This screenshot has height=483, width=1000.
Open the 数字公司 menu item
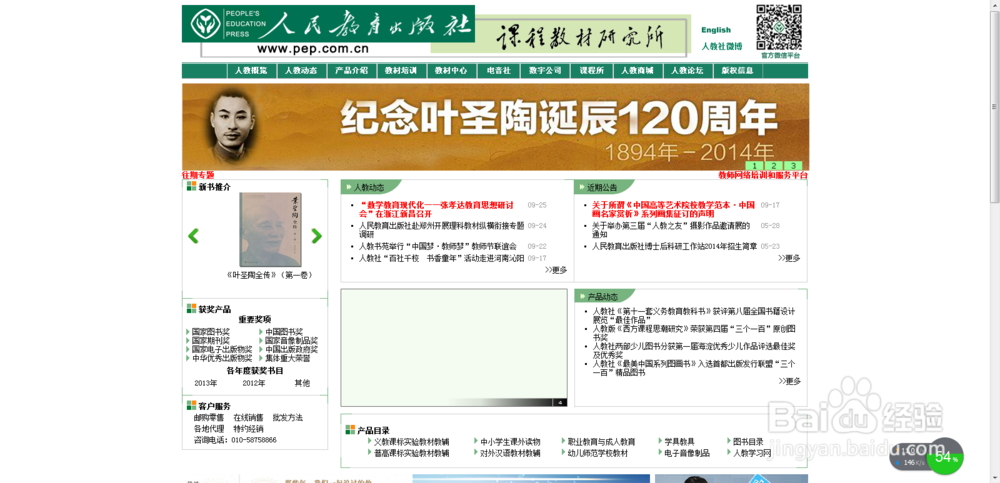tap(545, 71)
